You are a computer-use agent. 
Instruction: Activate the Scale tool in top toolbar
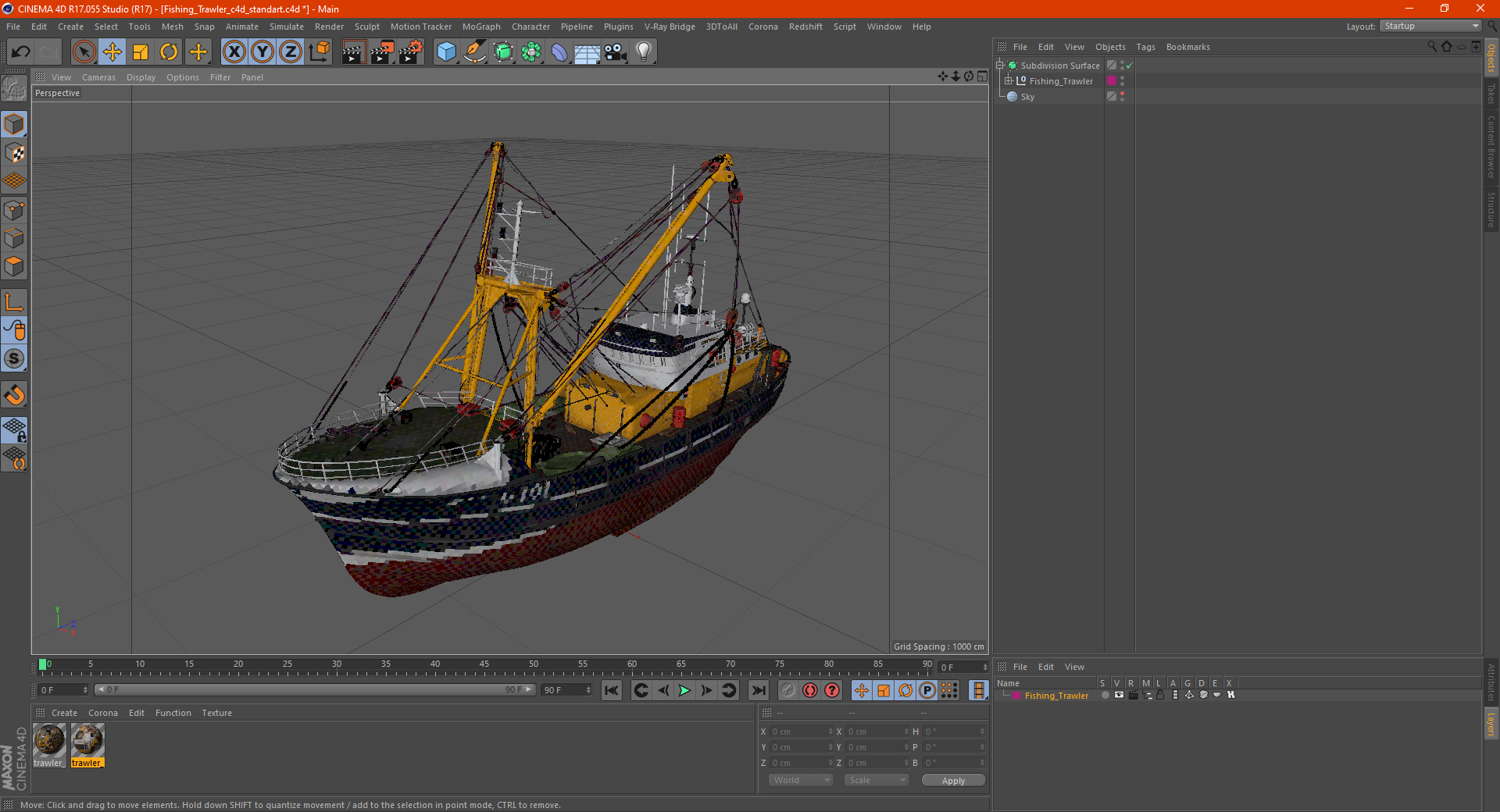coord(141,52)
